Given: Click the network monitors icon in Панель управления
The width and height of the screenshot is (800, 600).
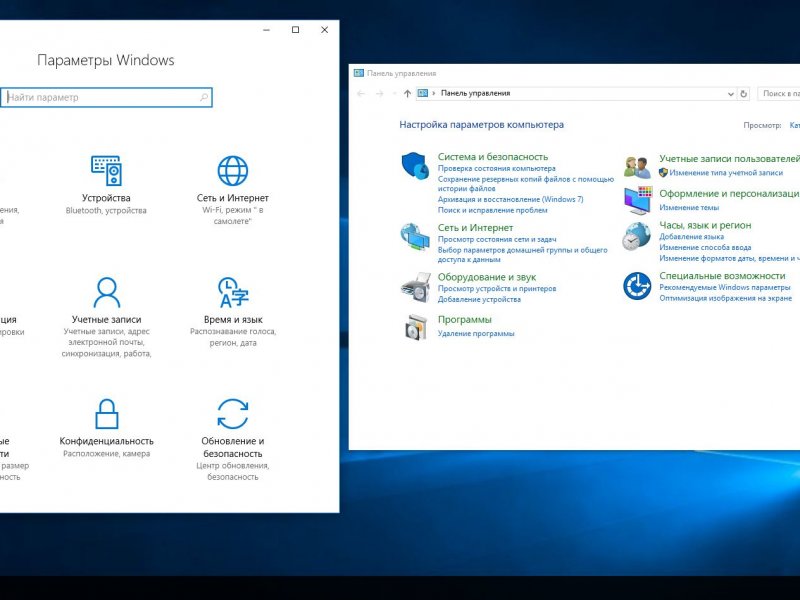Looking at the screenshot, I should click(415, 236).
